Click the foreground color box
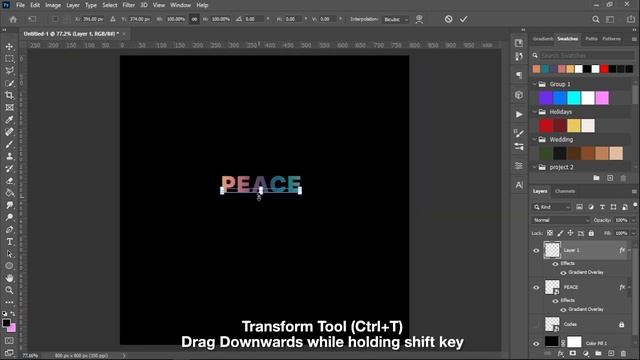 (6, 323)
